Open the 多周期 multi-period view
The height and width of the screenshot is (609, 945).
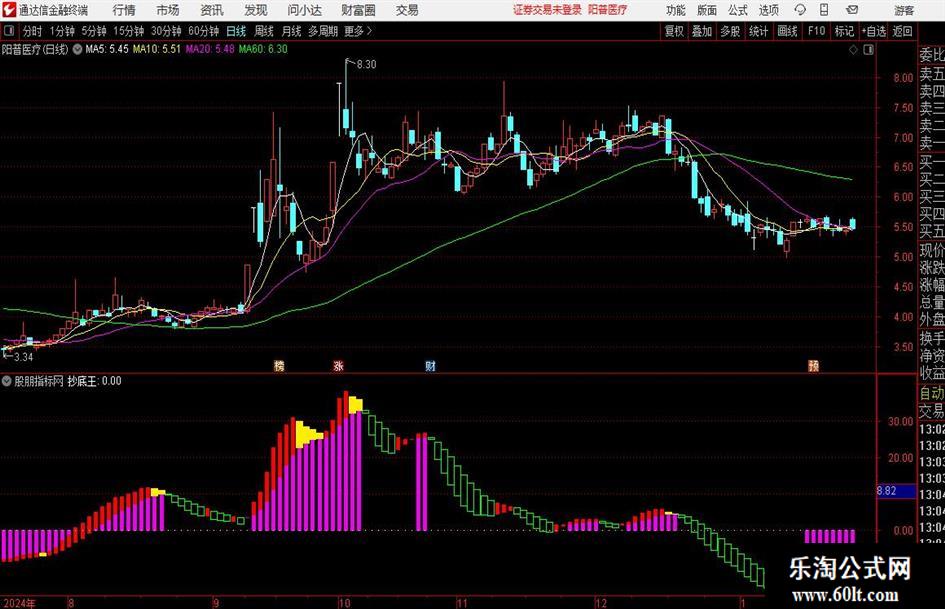click(x=323, y=31)
